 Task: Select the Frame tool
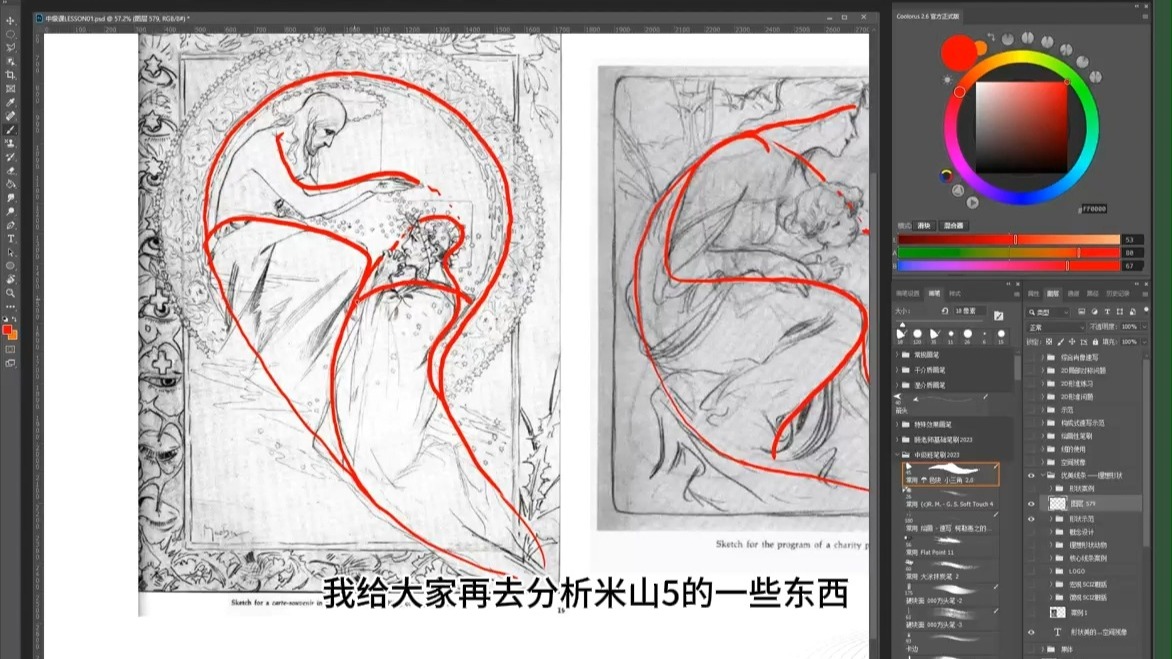point(10,89)
